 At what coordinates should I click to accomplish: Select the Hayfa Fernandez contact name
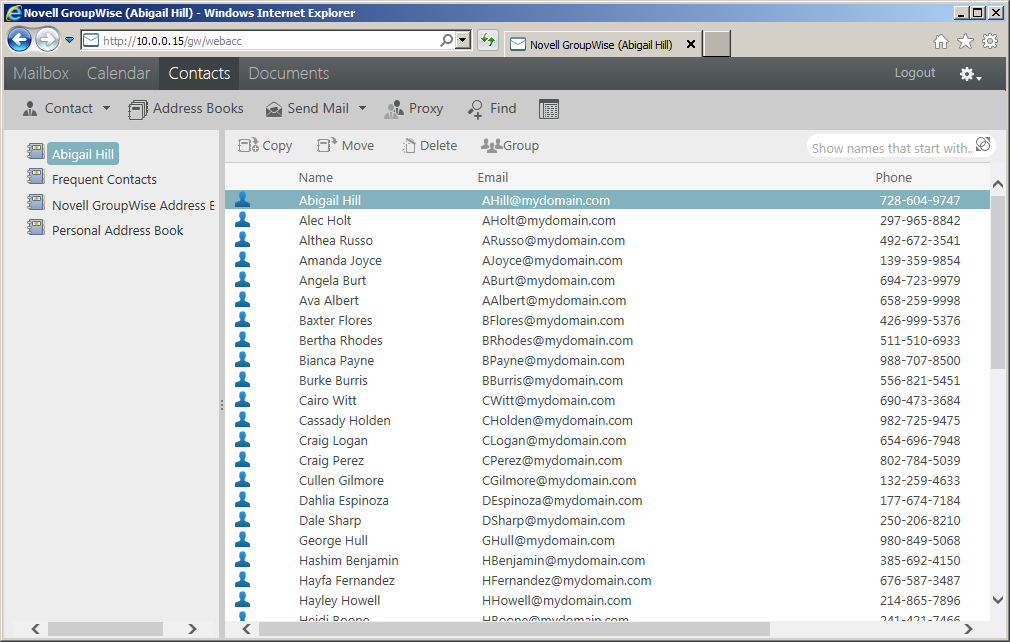point(347,580)
